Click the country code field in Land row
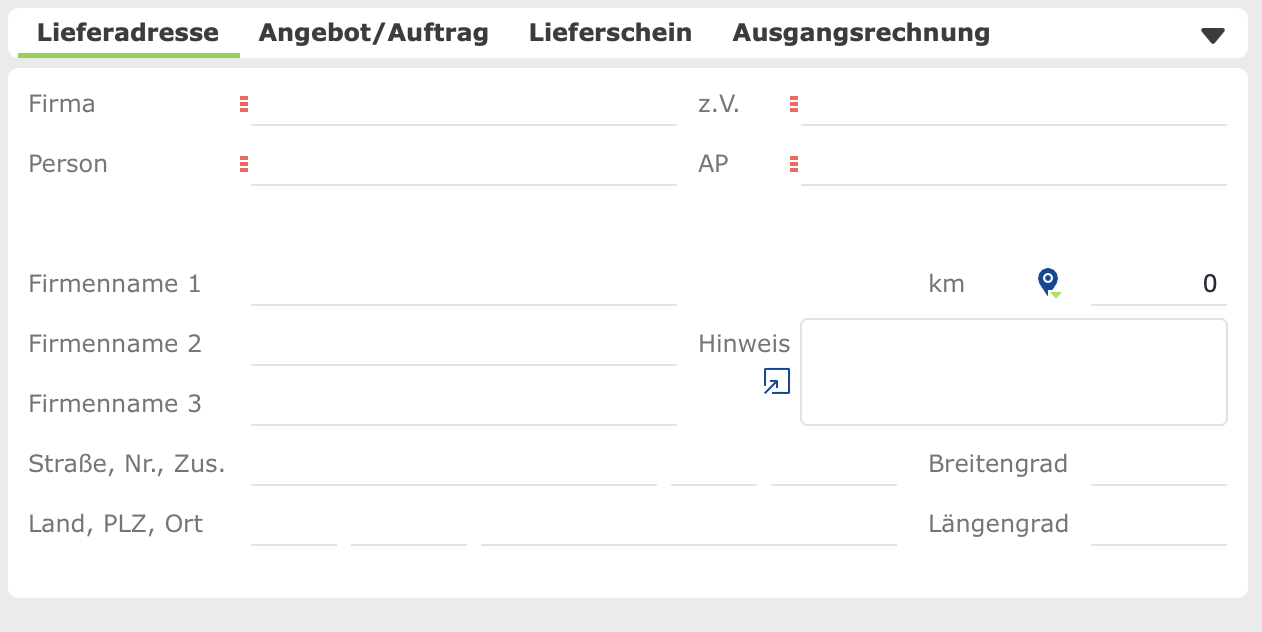 point(294,524)
